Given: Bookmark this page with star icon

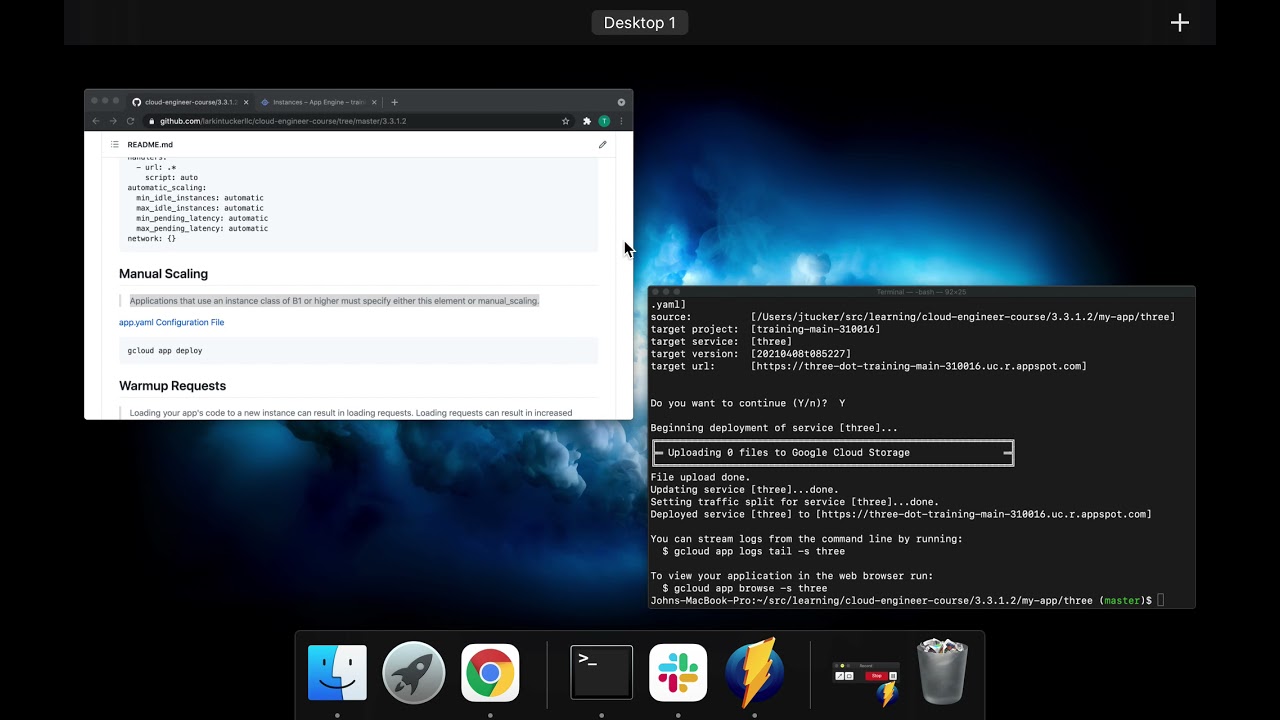Looking at the screenshot, I should [x=566, y=121].
